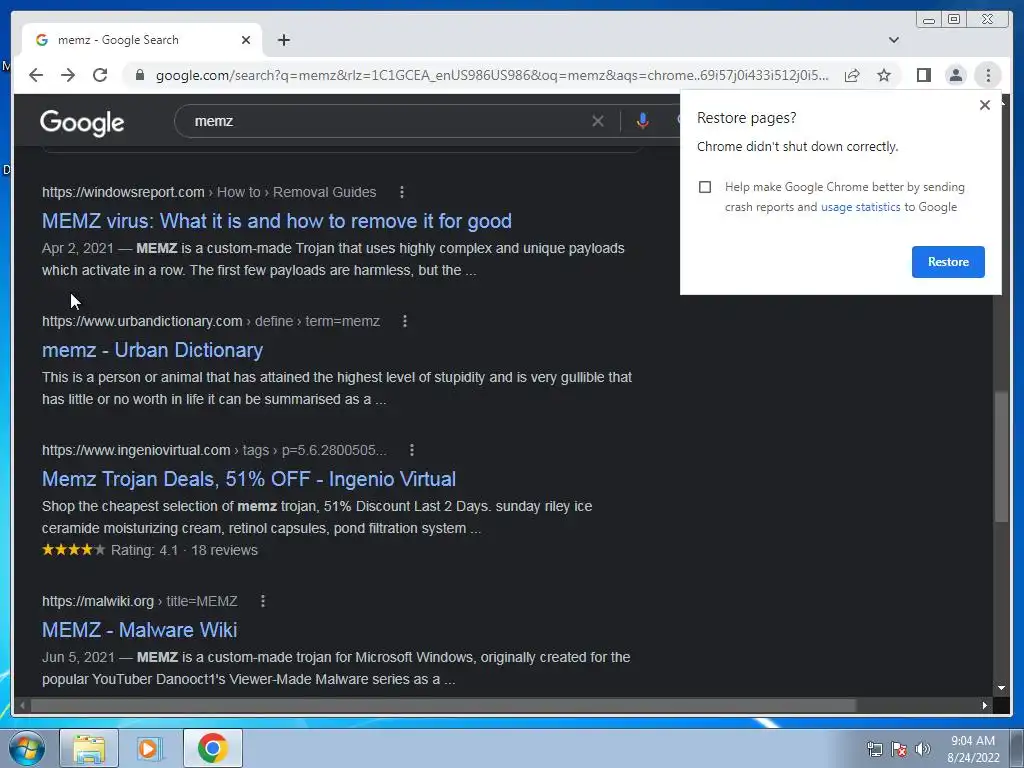This screenshot has width=1024, height=768.
Task: Click the scroll down arrow
Action: click(x=1001, y=688)
